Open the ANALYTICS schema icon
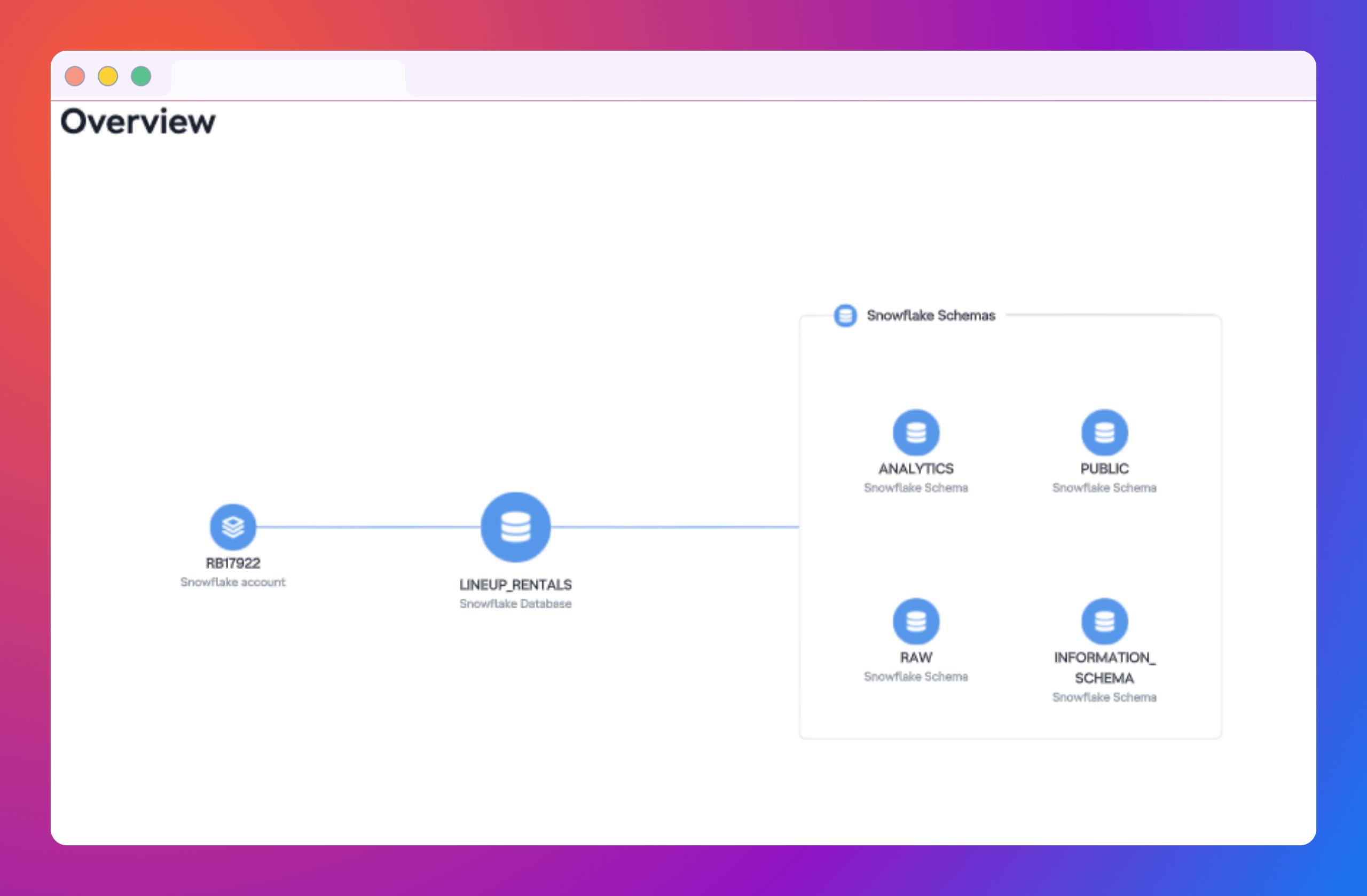This screenshot has height=896, width=1367. click(x=916, y=433)
